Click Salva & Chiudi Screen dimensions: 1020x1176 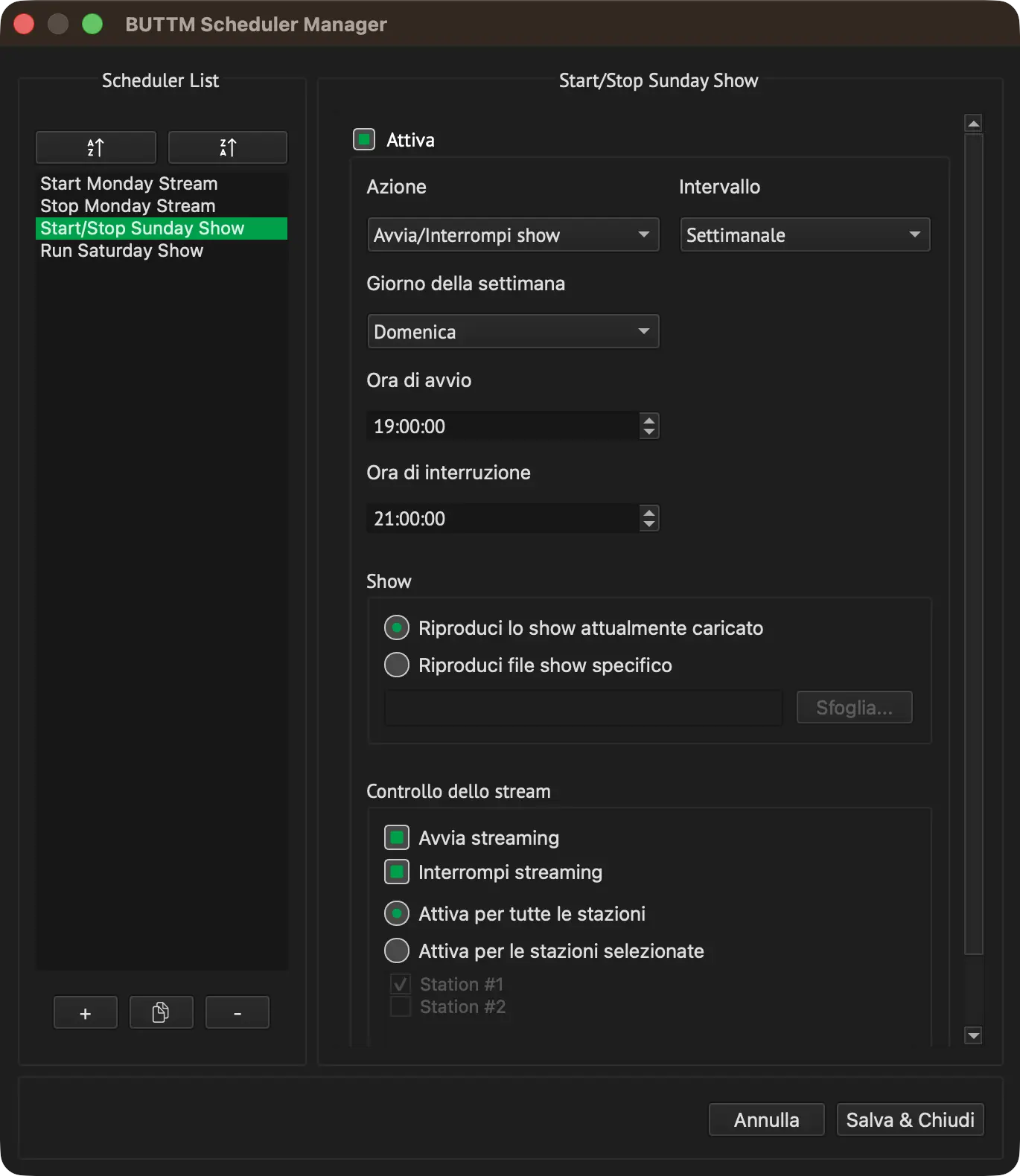pyautogui.click(x=911, y=1119)
